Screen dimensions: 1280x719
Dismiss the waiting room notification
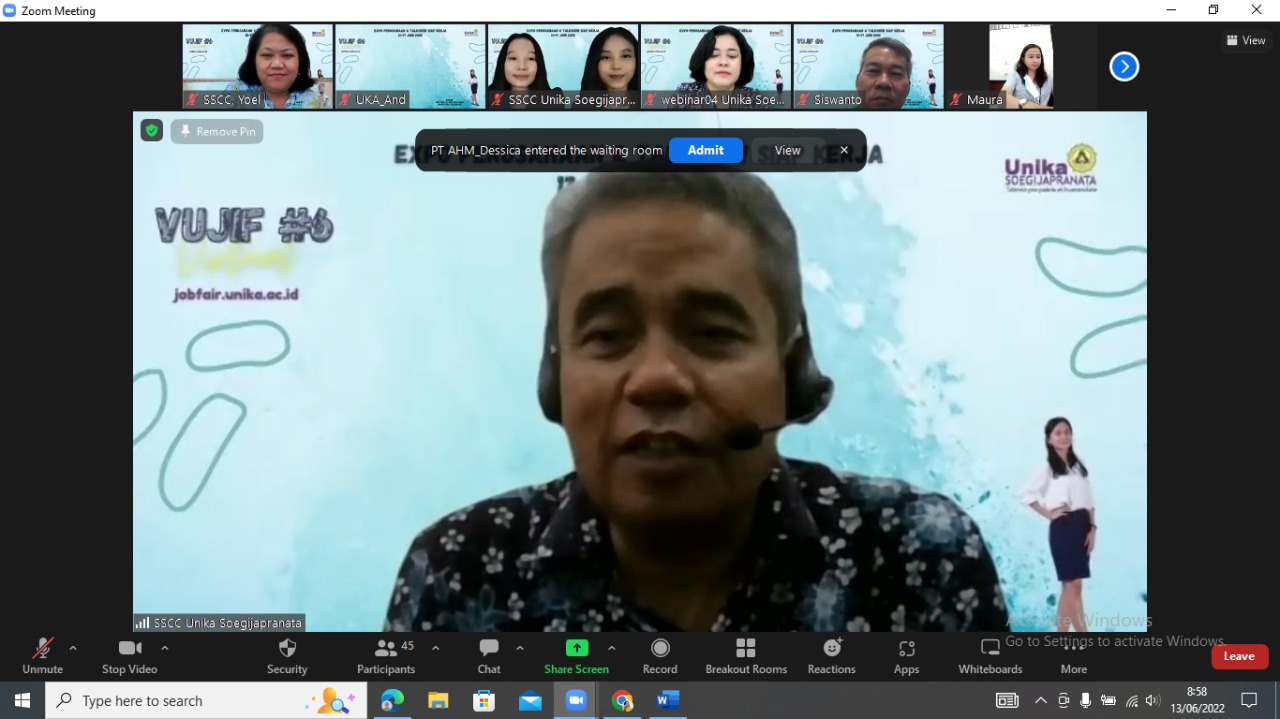[844, 150]
